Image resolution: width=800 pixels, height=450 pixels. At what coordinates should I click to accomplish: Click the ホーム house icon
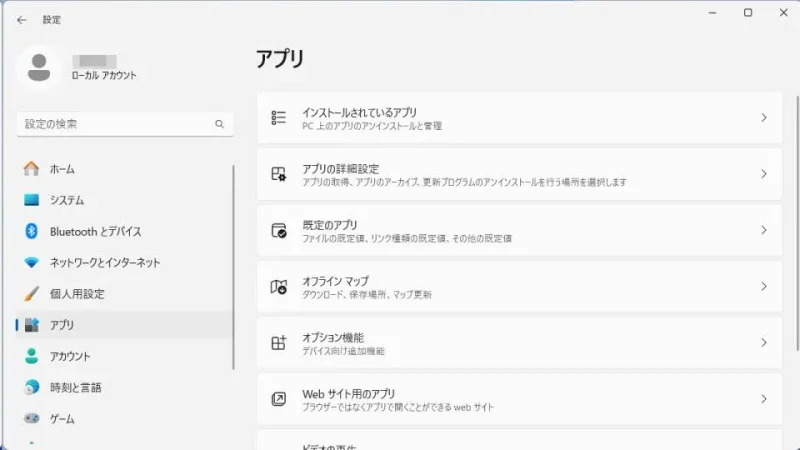[x=31, y=169]
